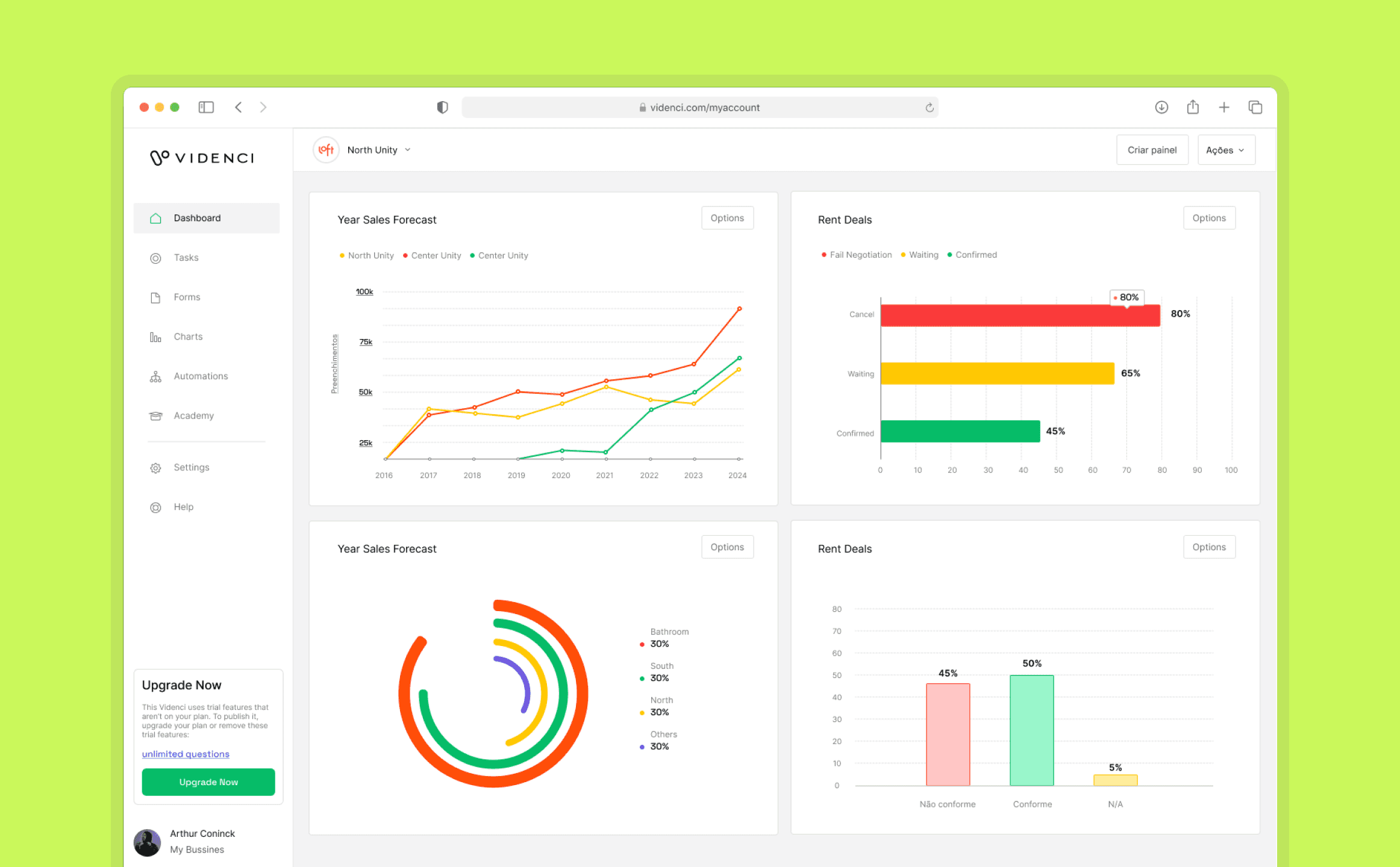Go to Automations in sidebar
1400x867 pixels.
coord(201,376)
